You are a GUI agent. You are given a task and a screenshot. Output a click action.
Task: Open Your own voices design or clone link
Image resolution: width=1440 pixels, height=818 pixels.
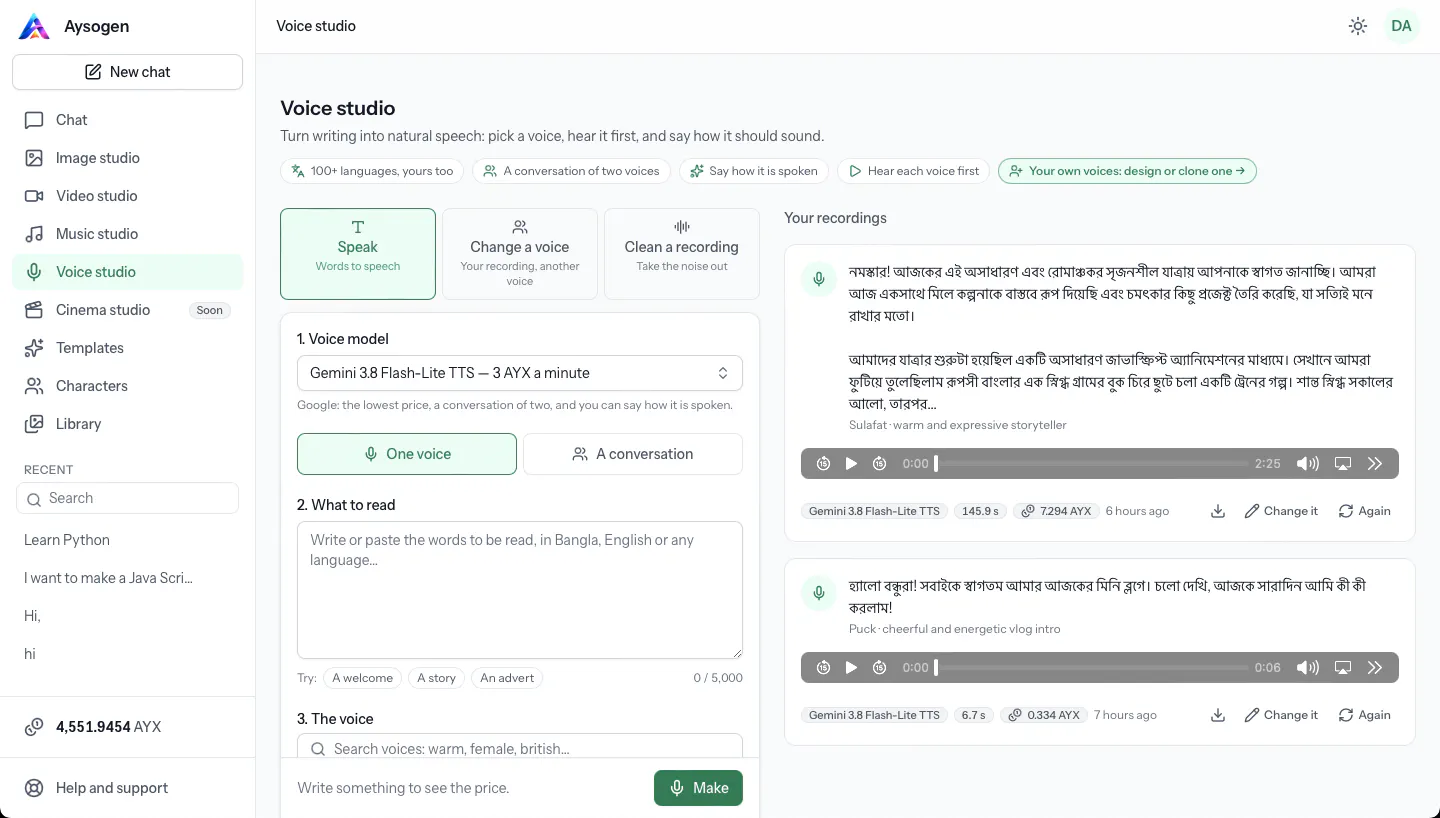(x=1127, y=171)
